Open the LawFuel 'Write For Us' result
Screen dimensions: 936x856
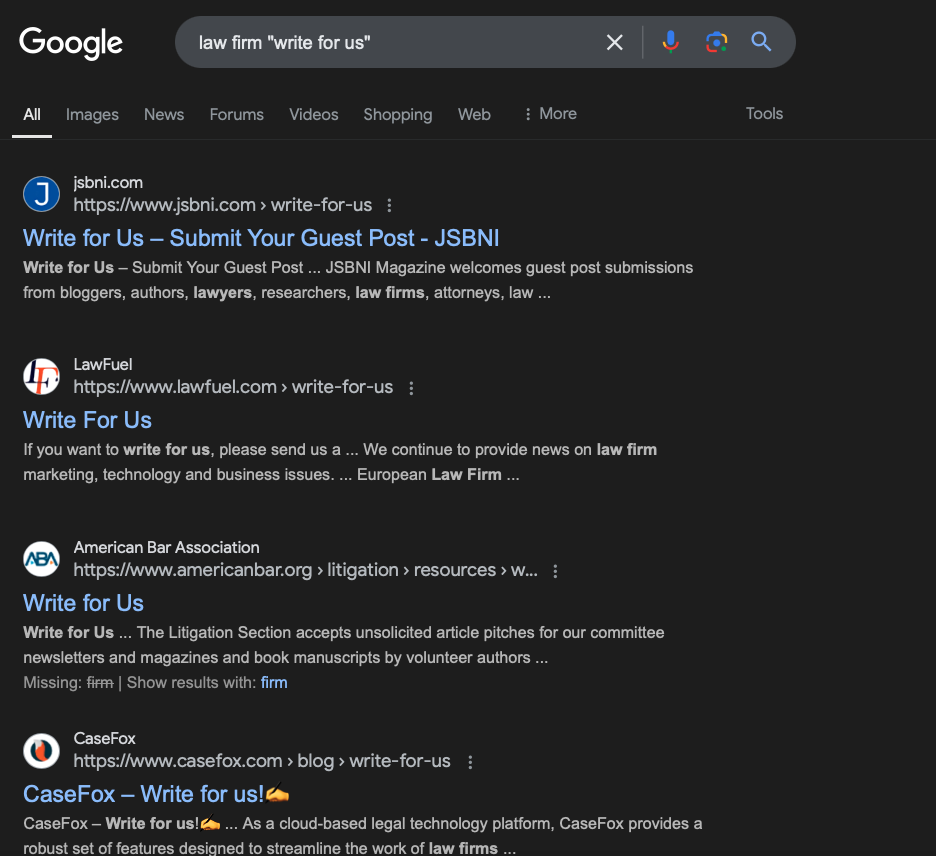(x=87, y=420)
